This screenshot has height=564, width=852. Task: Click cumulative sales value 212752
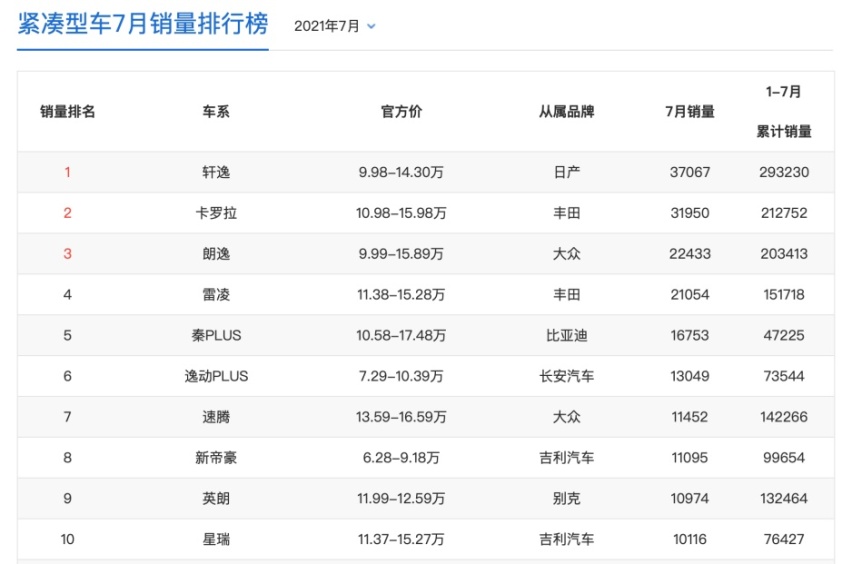pyautogui.click(x=784, y=213)
